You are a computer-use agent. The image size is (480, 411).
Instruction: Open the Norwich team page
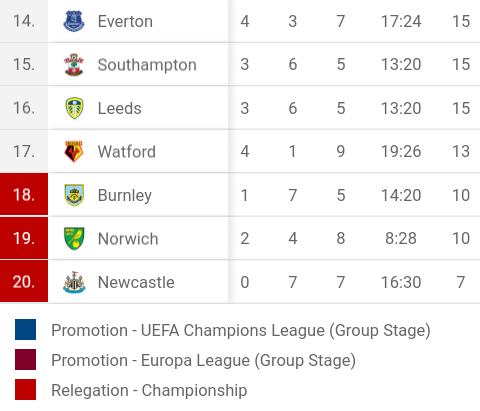pyautogui.click(x=128, y=239)
